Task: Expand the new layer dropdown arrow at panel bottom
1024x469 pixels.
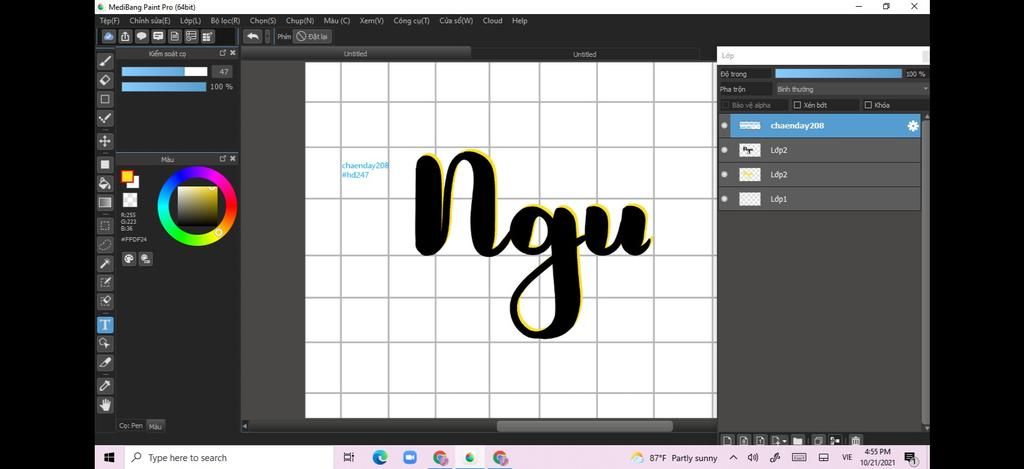Action: coord(783,441)
